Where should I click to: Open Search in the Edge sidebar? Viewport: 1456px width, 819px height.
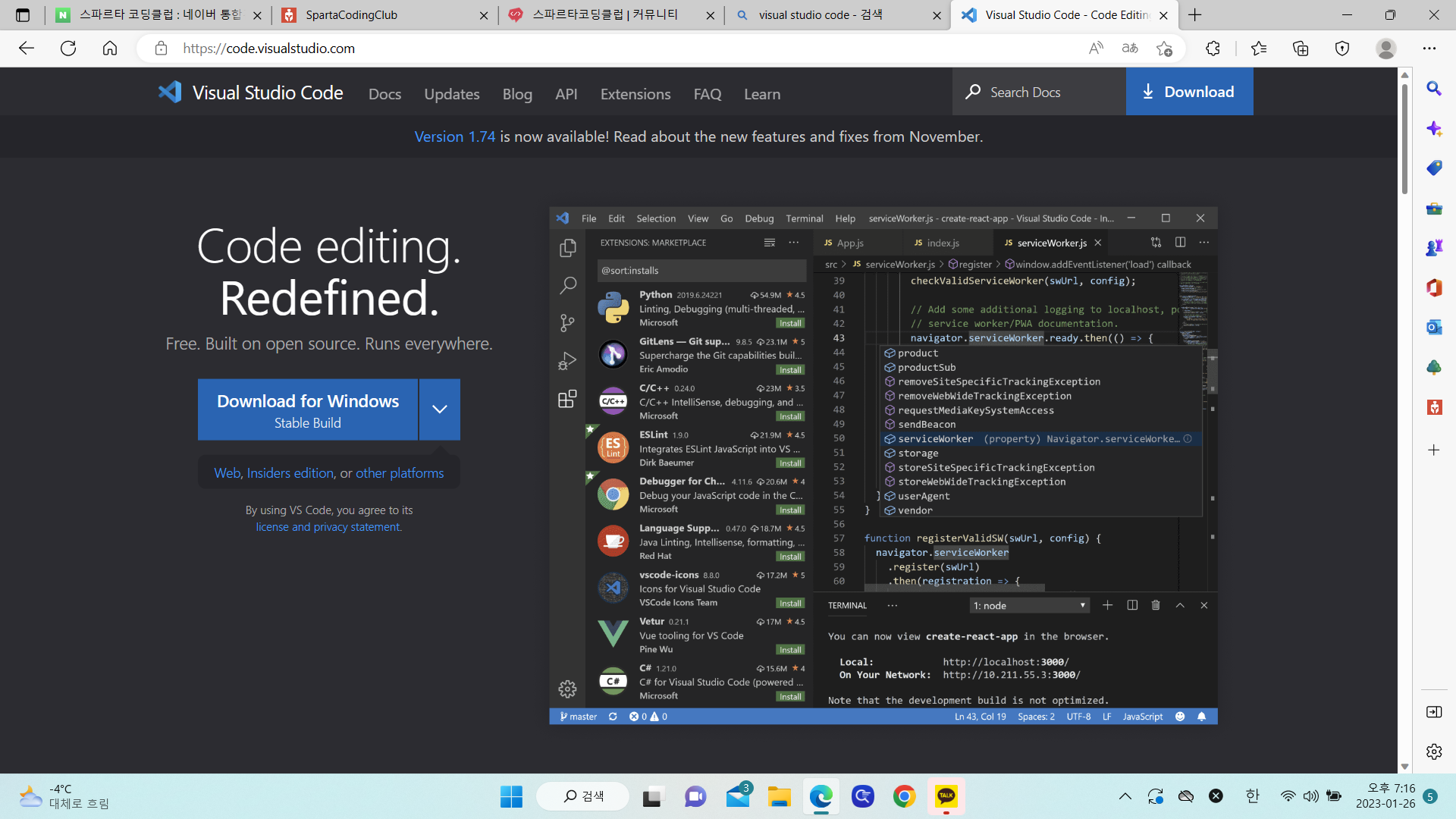[x=1433, y=88]
